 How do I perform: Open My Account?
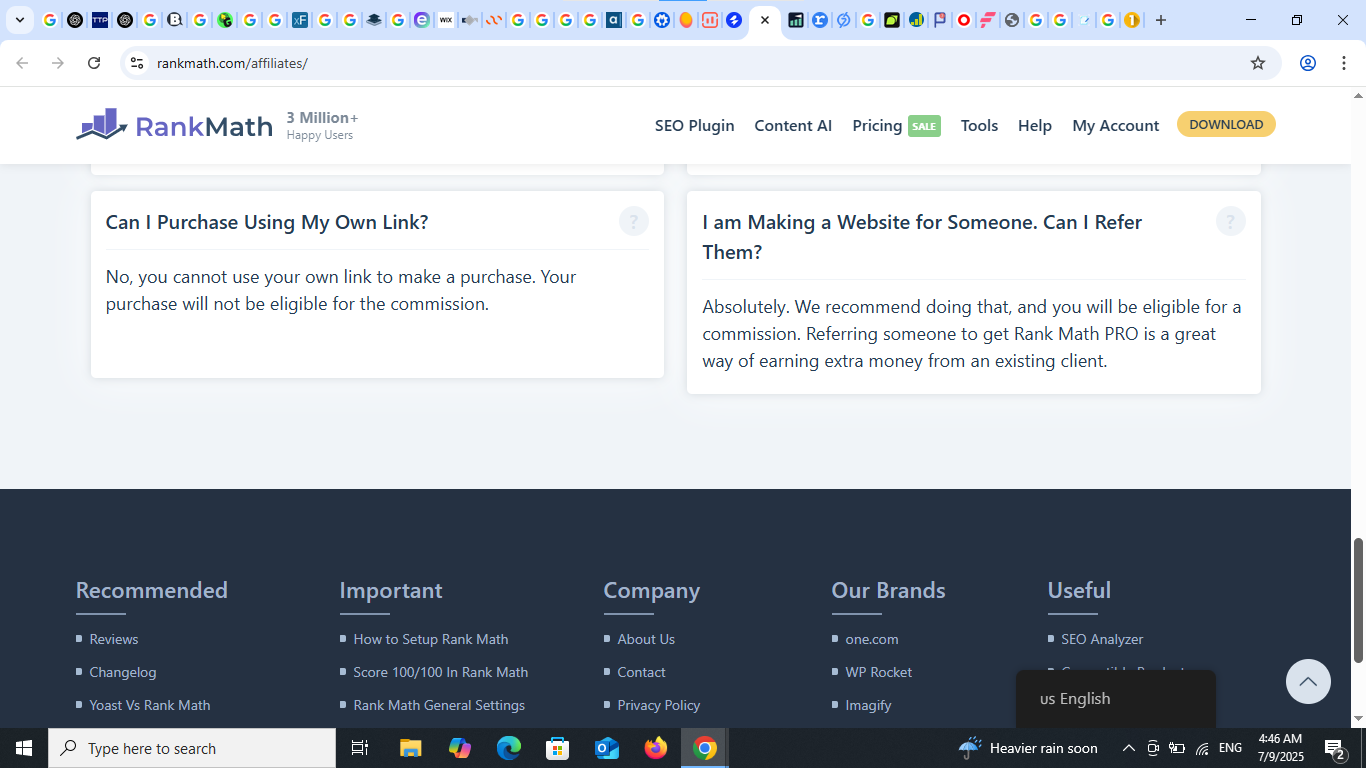(x=1116, y=126)
